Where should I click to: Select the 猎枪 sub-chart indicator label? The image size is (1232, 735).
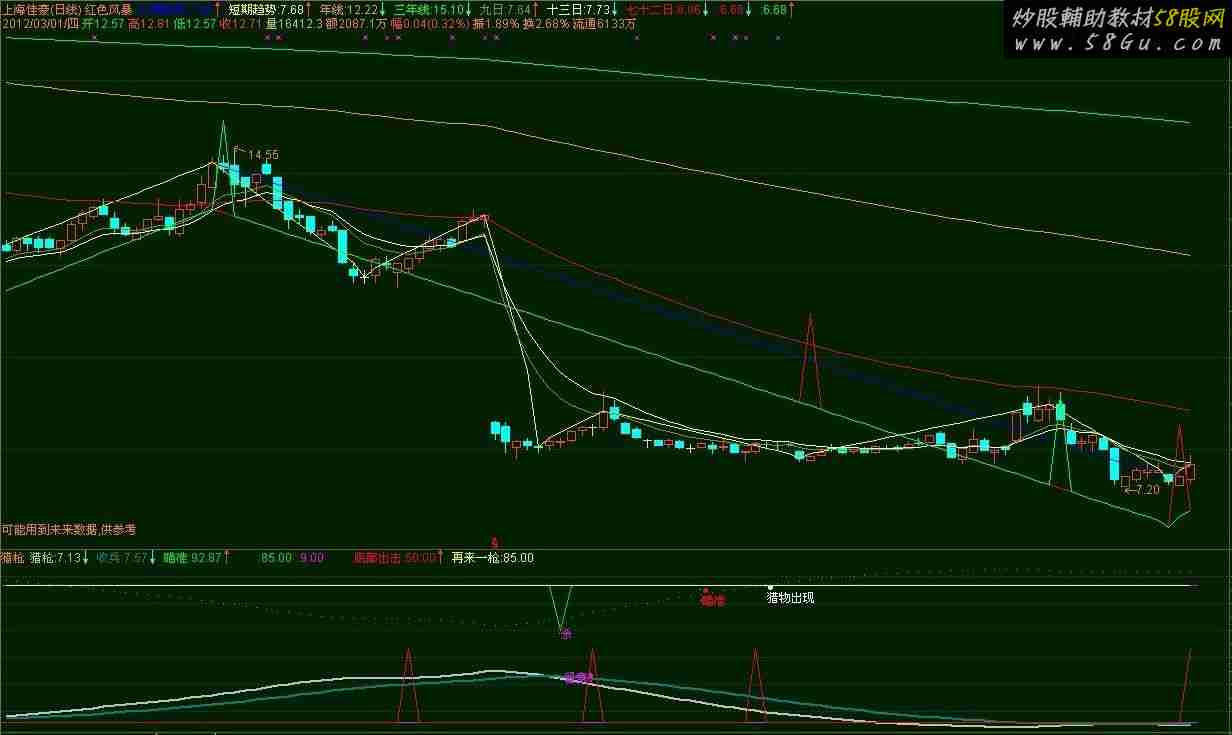[x=13, y=558]
